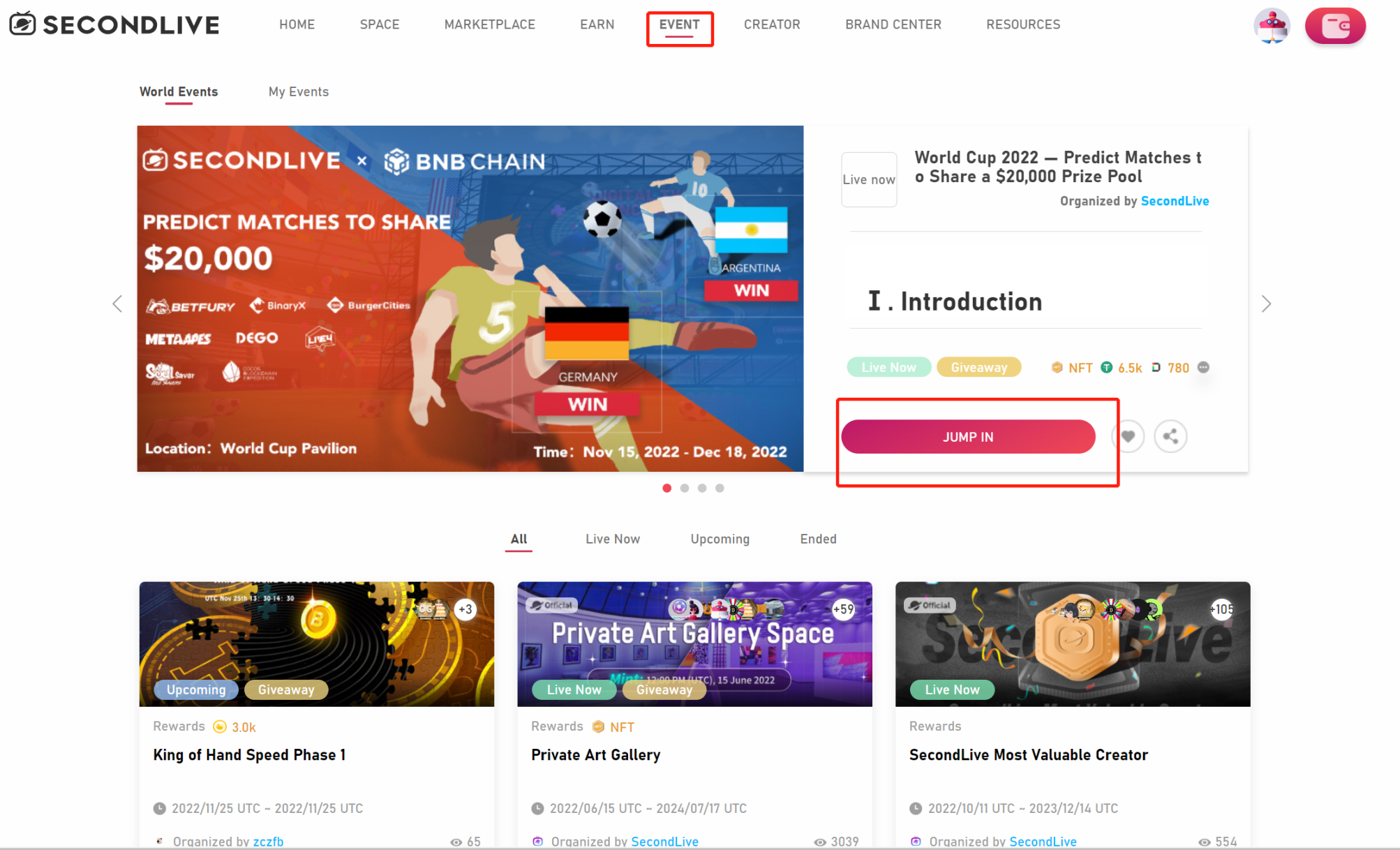Click the +59 participants badge
The height and width of the screenshot is (850, 1400).
pyautogui.click(x=843, y=609)
